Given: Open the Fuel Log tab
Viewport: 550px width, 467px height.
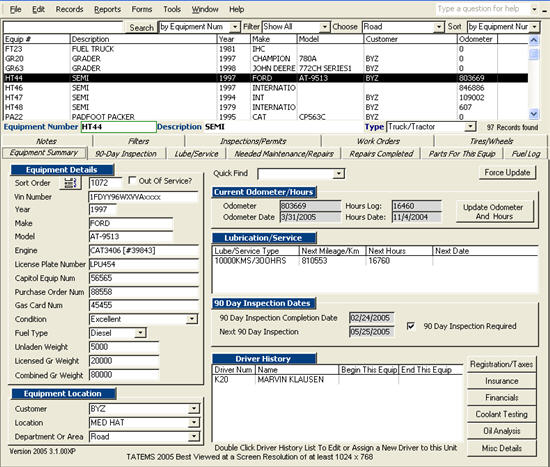Looking at the screenshot, I should (x=526, y=154).
